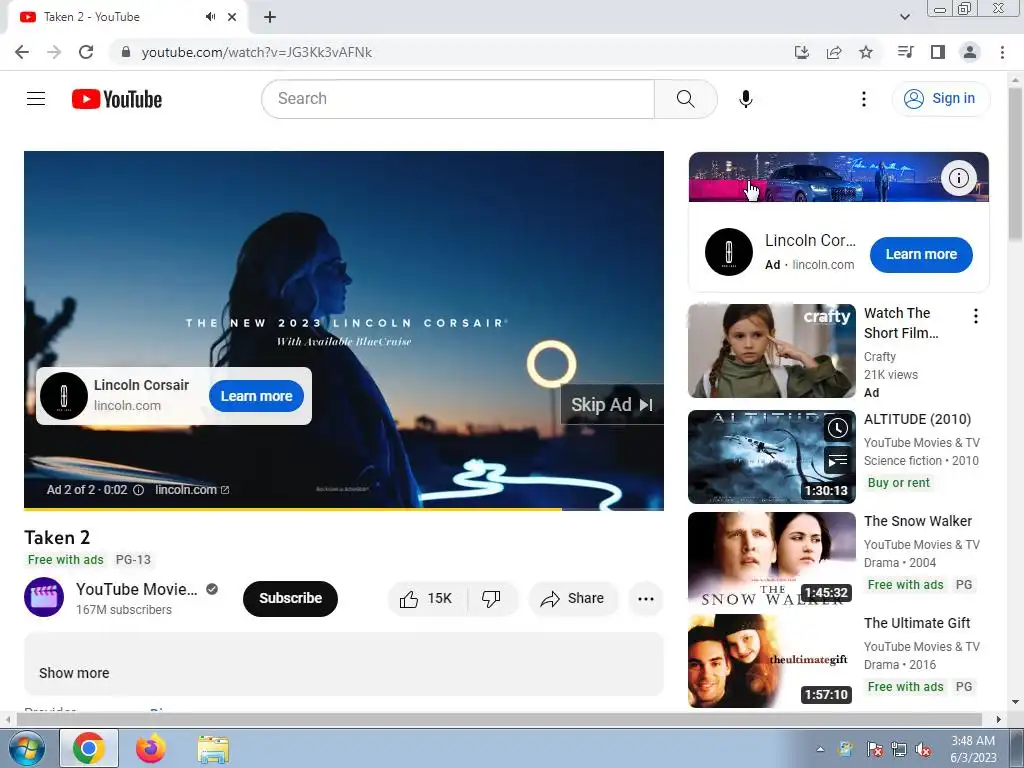Dislike the Taken 2 video
Image resolution: width=1024 pixels, height=768 pixels.
491,598
